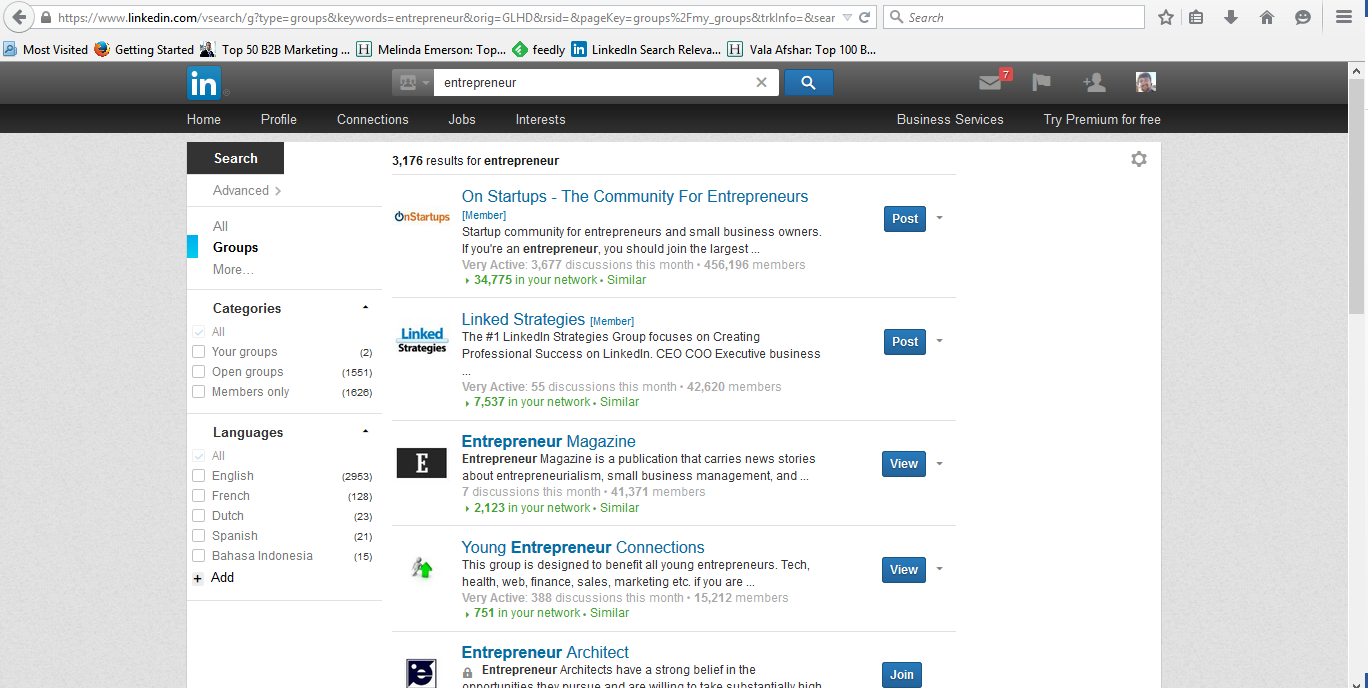The image size is (1368, 688).
Task: Open the Young Entrepreneur Connections group link
Action: pyautogui.click(x=582, y=547)
